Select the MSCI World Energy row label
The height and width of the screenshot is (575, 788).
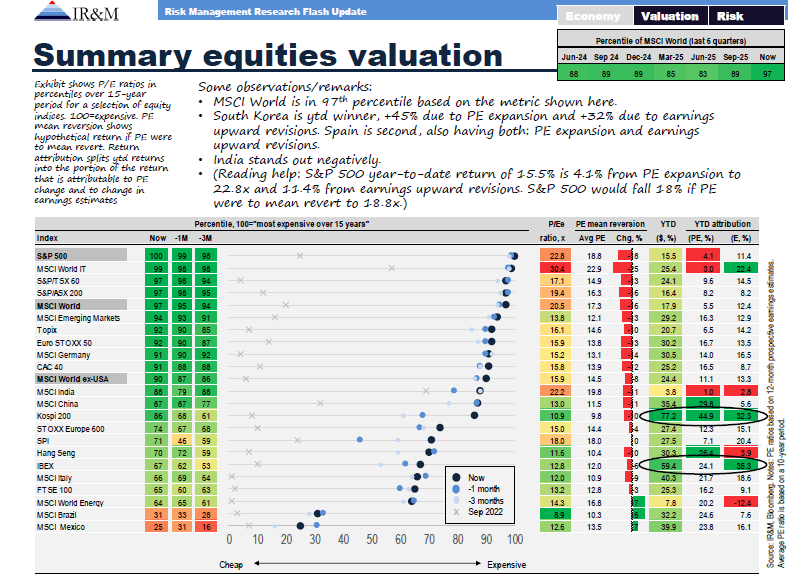tap(70, 503)
